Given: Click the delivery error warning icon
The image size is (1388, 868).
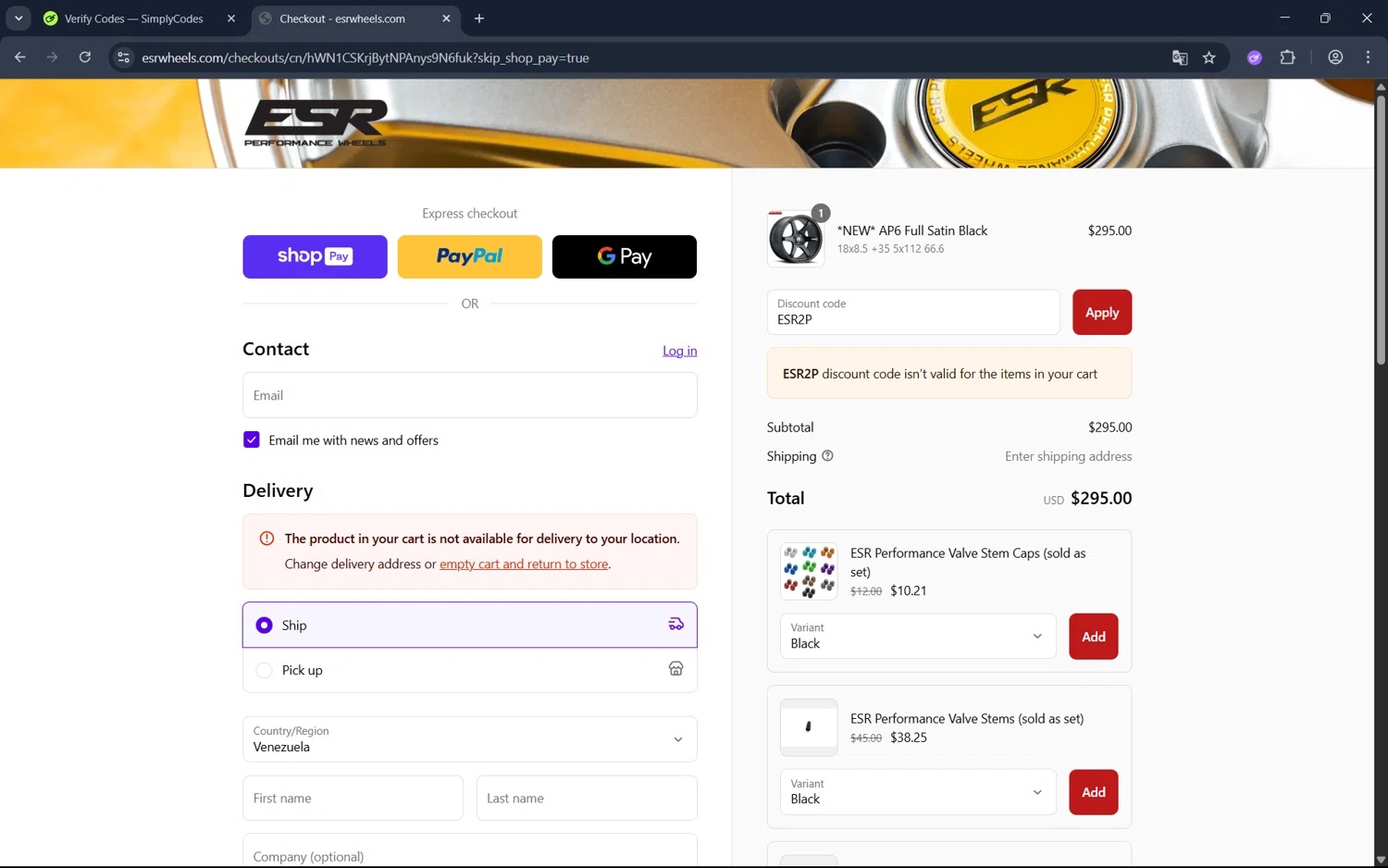Looking at the screenshot, I should tap(266, 539).
